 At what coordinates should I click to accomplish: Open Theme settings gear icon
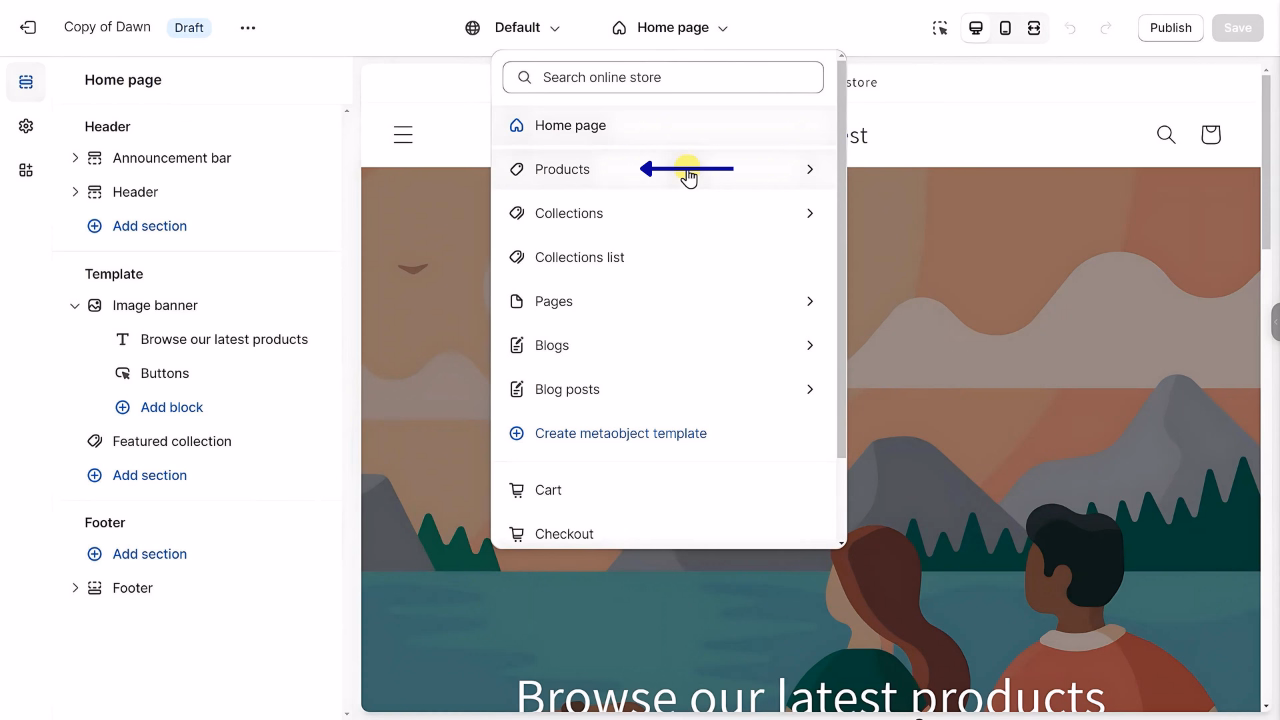[x=26, y=126]
